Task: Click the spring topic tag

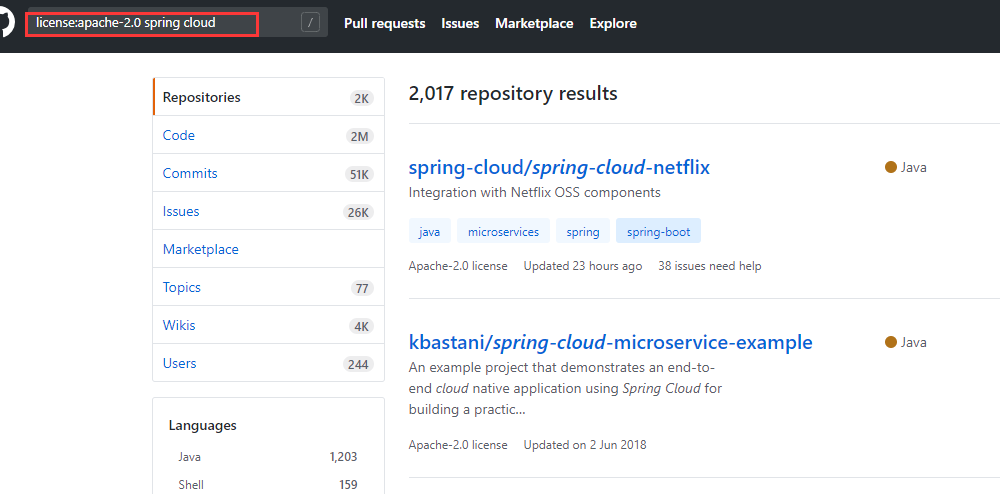Action: [x=583, y=232]
